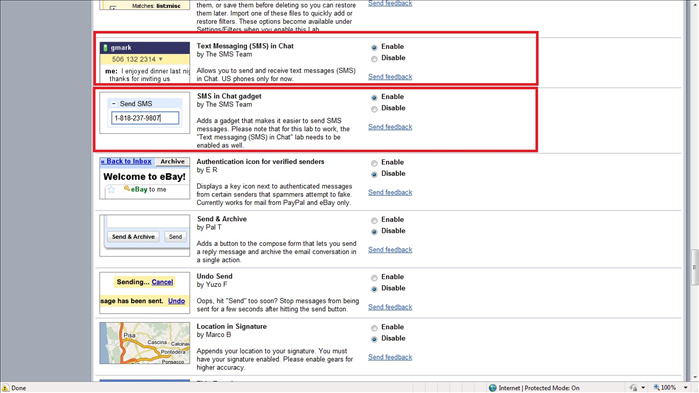
Task: Send feedback for Send & Archive lab
Action: 390,250
